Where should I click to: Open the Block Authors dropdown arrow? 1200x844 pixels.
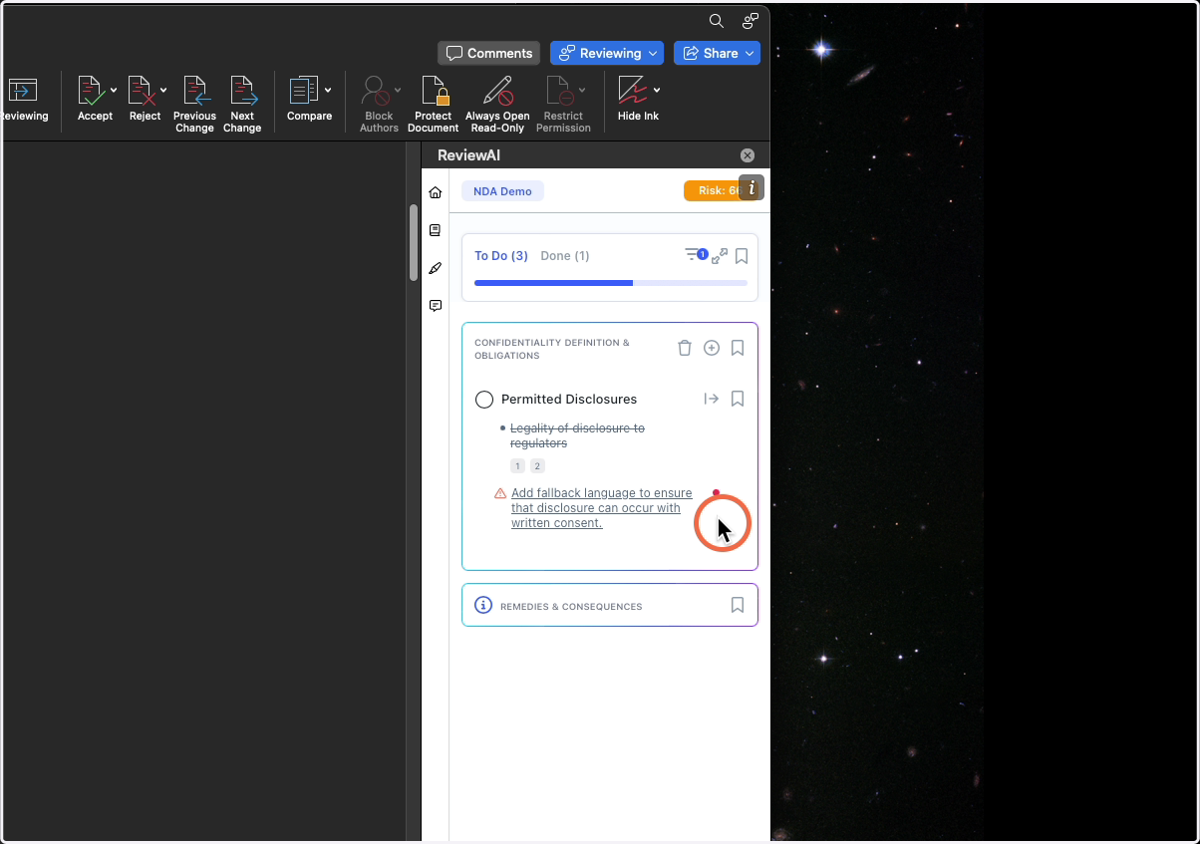[x=397, y=90]
